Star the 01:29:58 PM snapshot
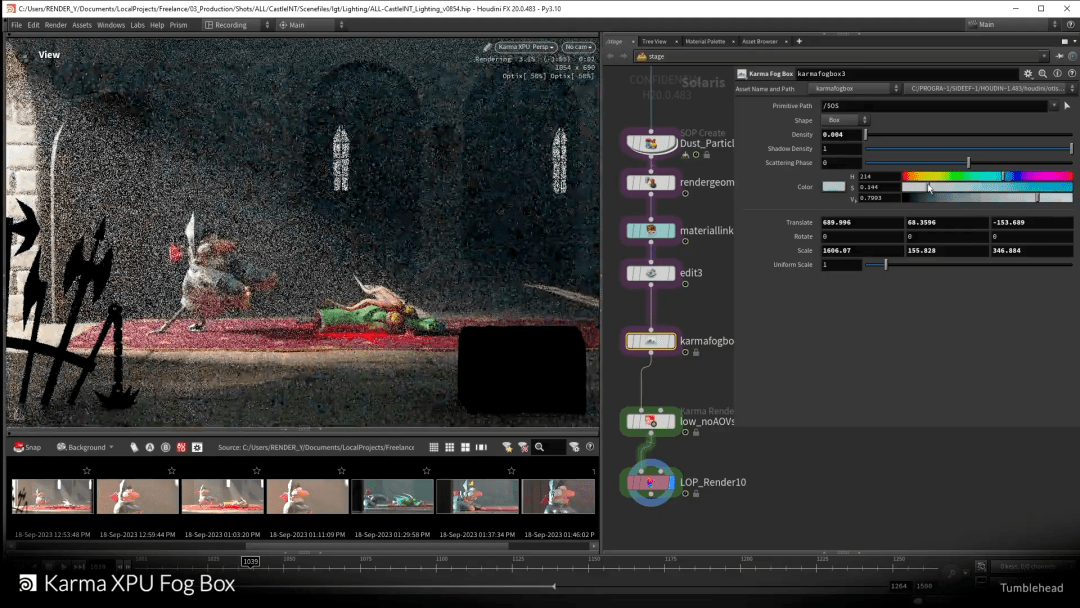Viewport: 1080px width, 608px height. pos(426,471)
